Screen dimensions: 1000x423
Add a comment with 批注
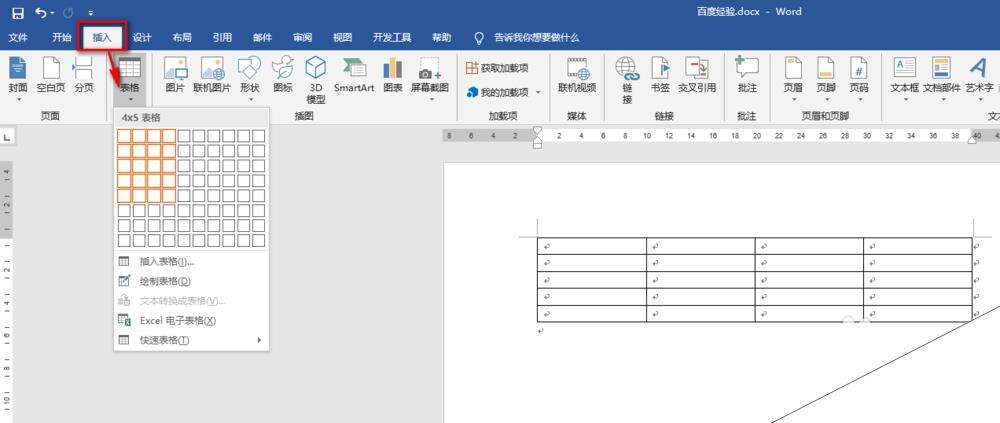(747, 75)
